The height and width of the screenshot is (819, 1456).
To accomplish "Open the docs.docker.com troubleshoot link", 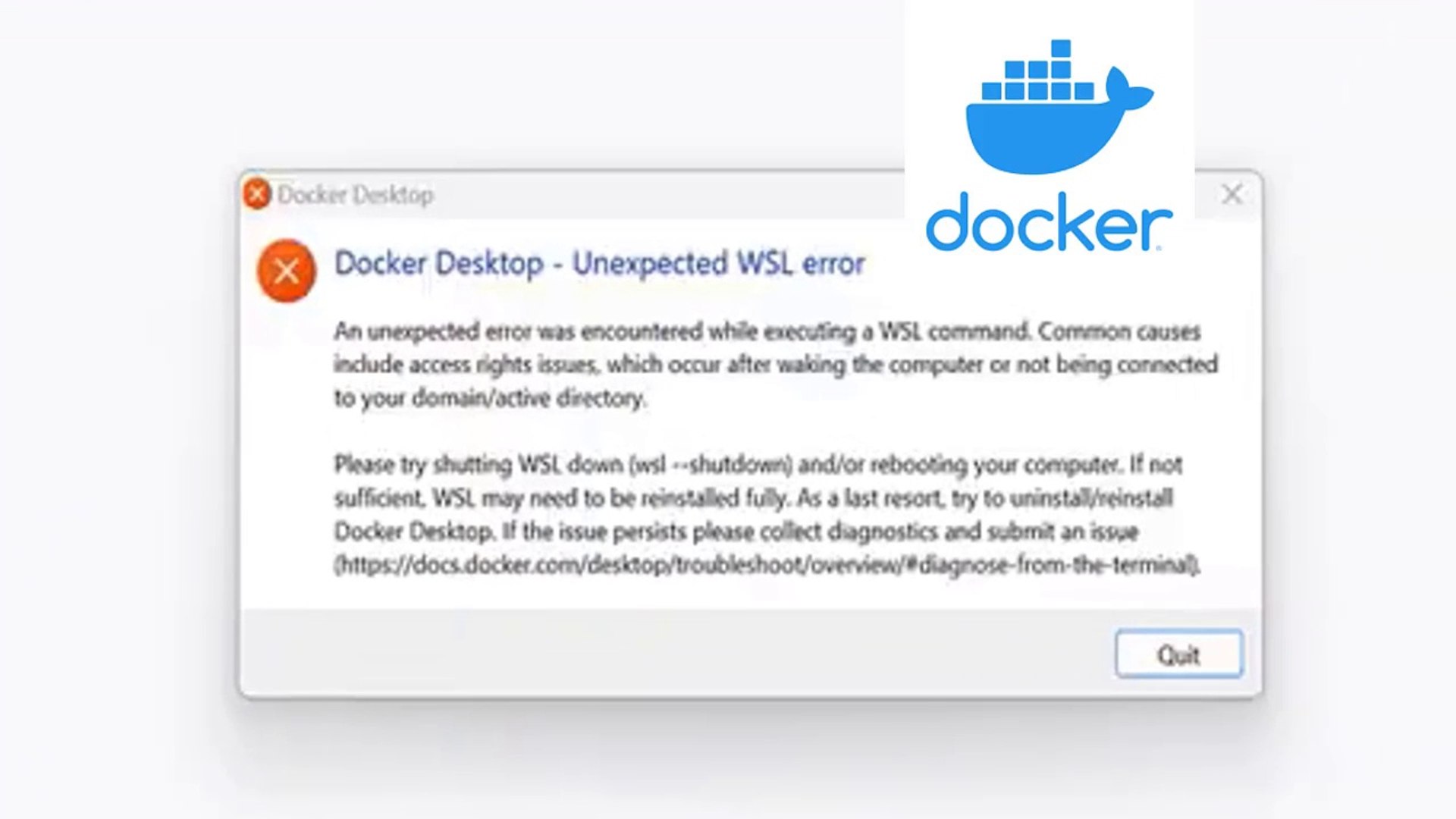I will pos(767,565).
